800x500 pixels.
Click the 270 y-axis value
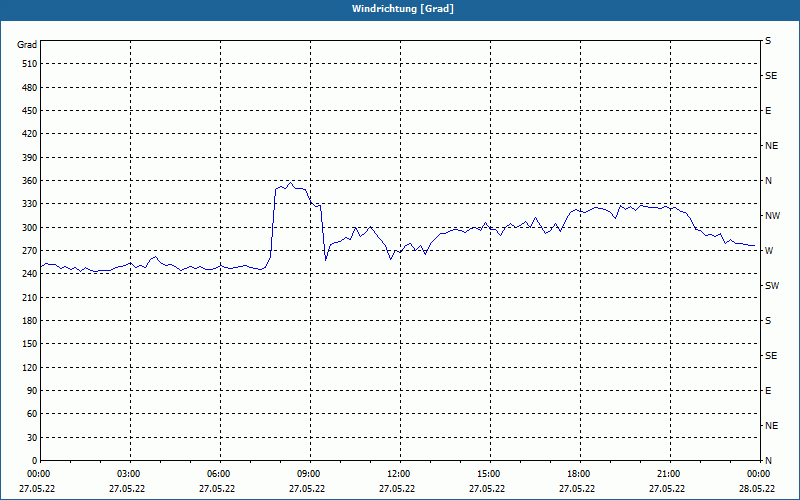click(29, 251)
